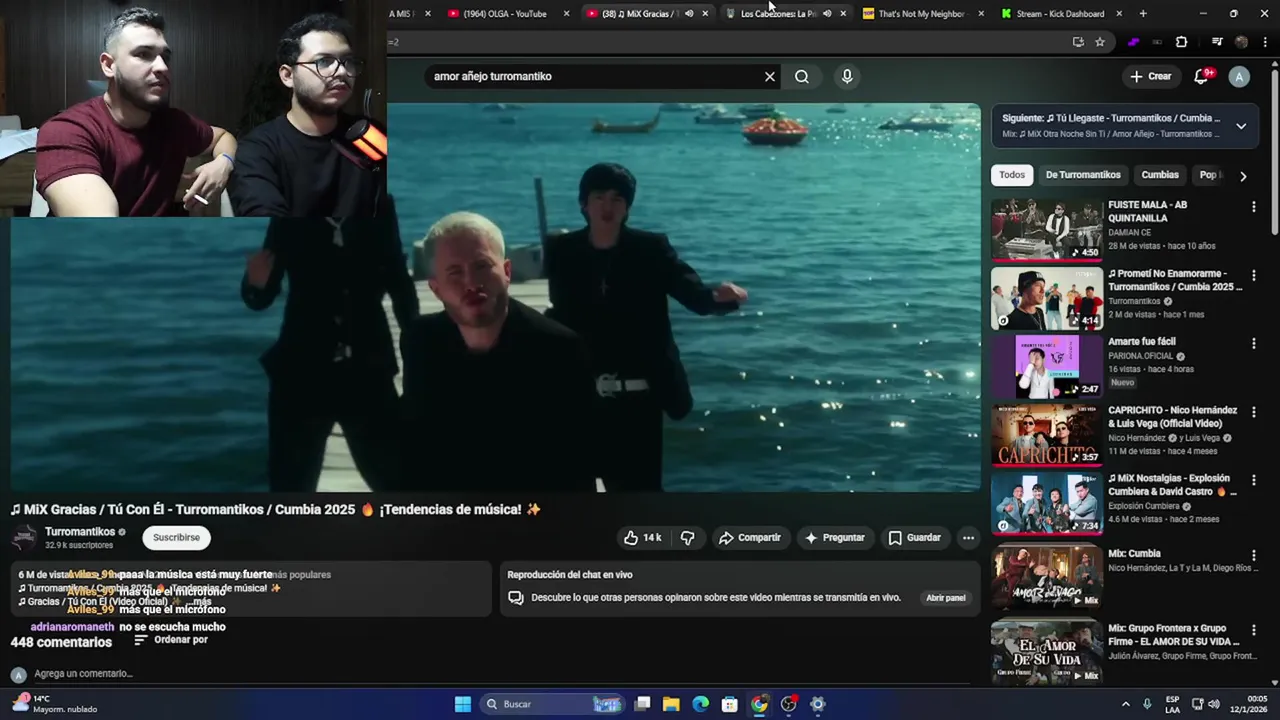This screenshot has width=1280, height=720.
Task: Open options menu for Amarte fue fácil
Action: point(1253,344)
